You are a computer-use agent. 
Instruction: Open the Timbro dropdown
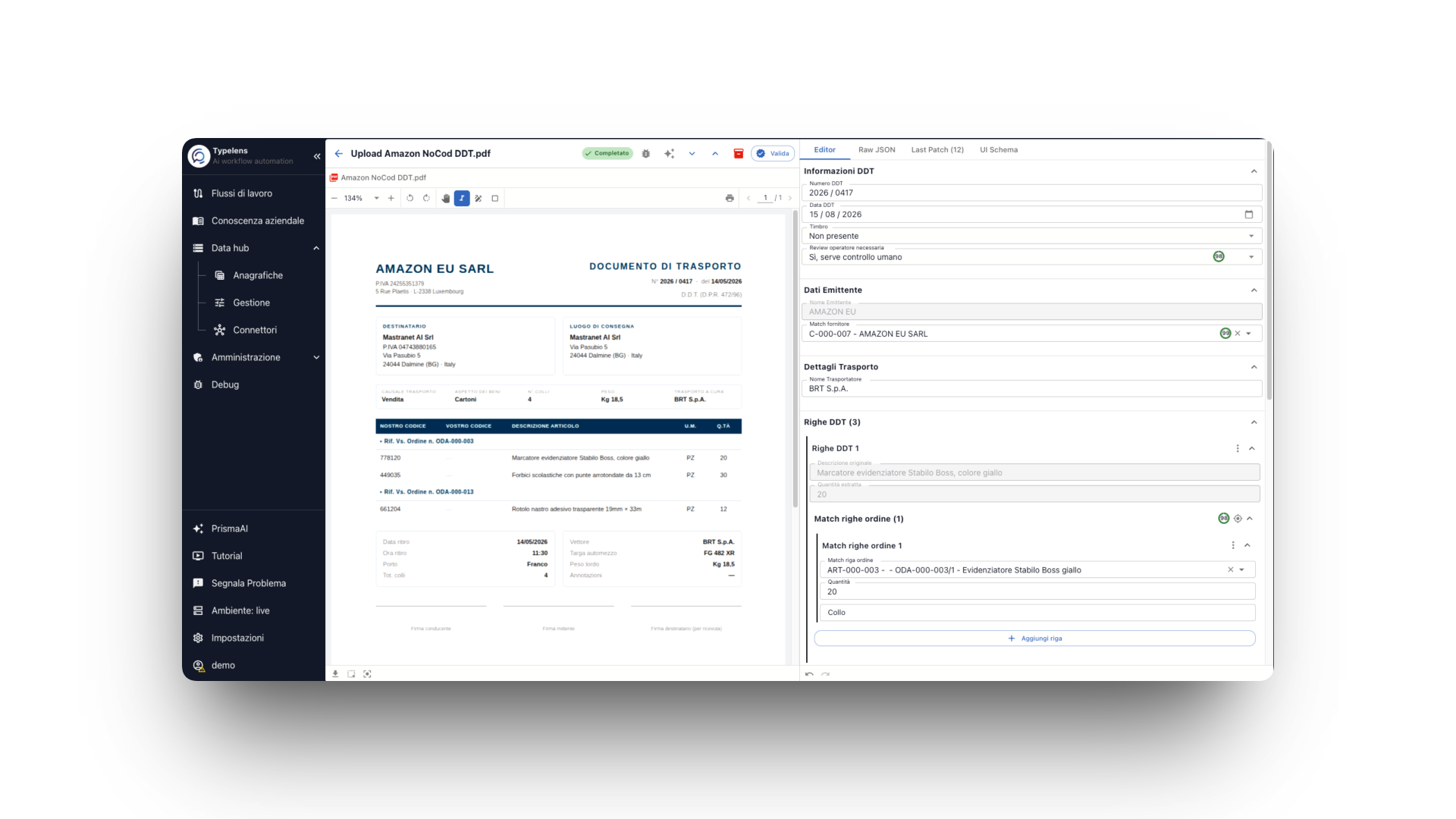(x=1031, y=236)
